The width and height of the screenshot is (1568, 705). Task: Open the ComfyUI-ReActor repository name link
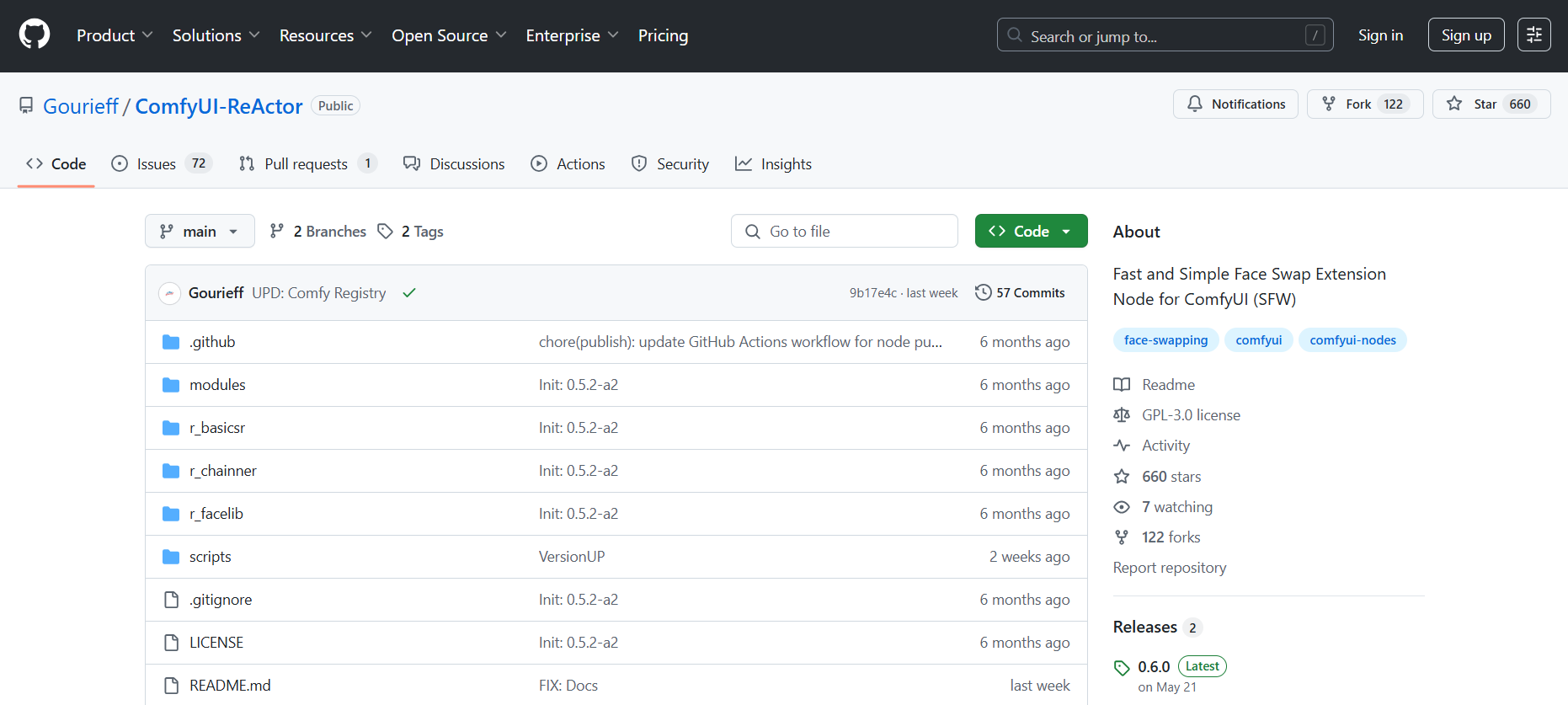(219, 106)
